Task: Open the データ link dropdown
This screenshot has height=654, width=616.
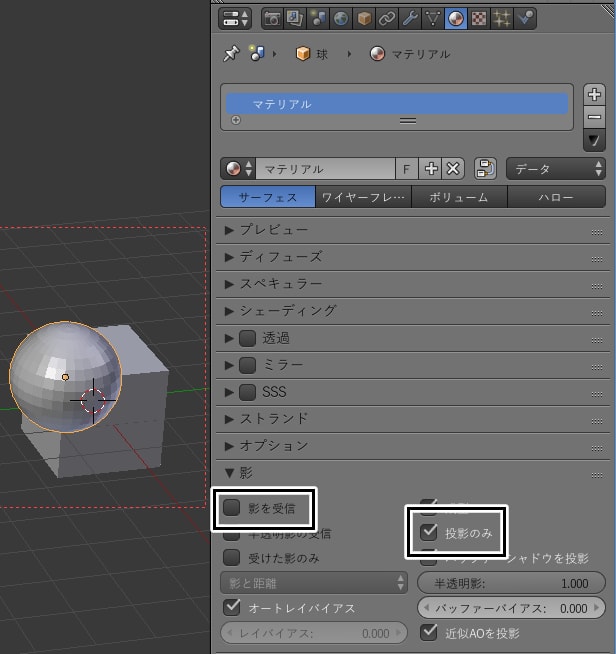Action: tap(556, 169)
